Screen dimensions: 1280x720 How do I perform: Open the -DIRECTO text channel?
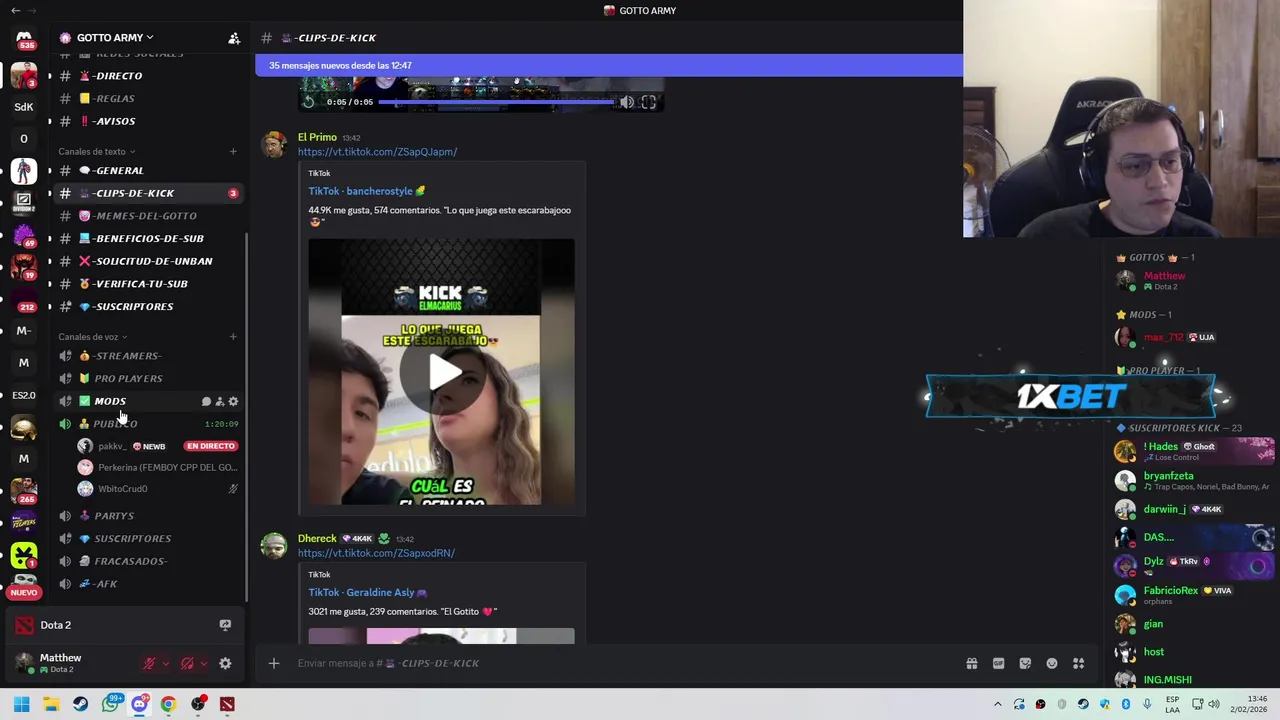point(147,76)
